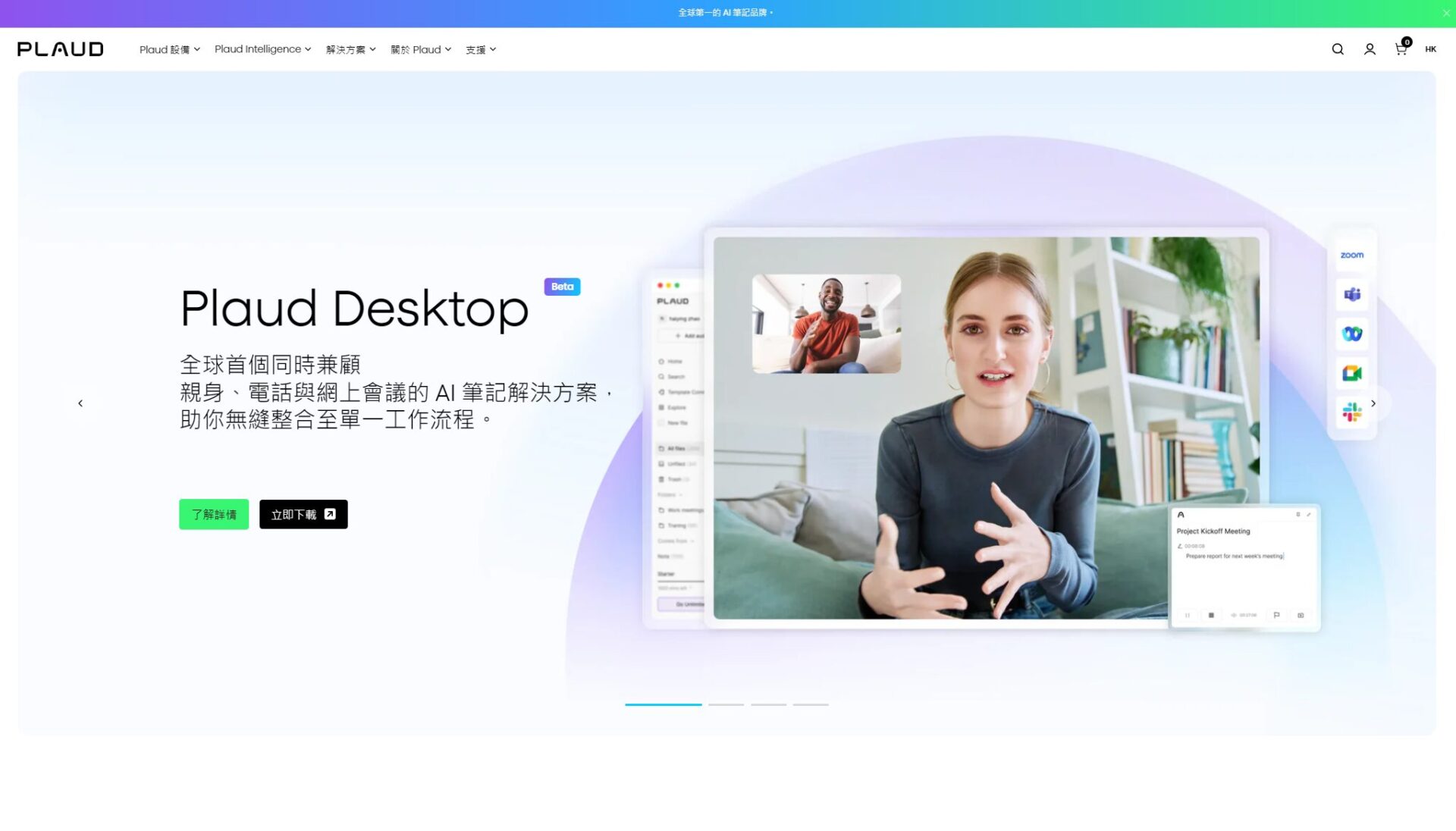Click the Microsoft Teams integration icon
Image resolution: width=1456 pixels, height=831 pixels.
pos(1352,294)
